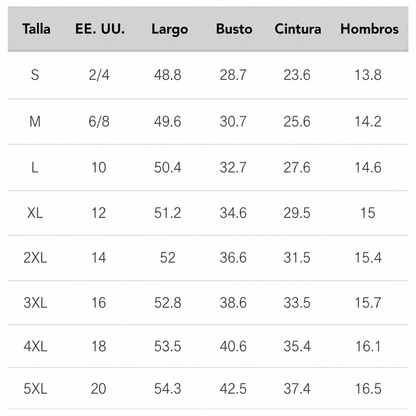Click the 2/4 US size cell

click(99, 75)
